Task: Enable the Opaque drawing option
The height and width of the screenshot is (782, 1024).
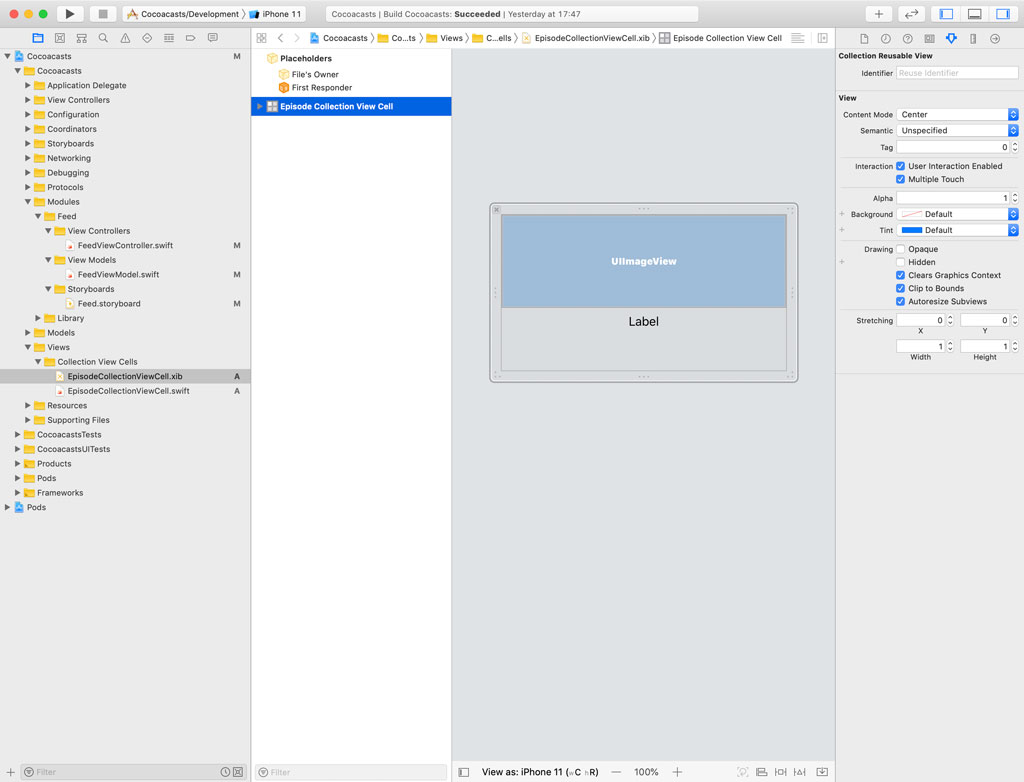Action: pyautogui.click(x=899, y=249)
